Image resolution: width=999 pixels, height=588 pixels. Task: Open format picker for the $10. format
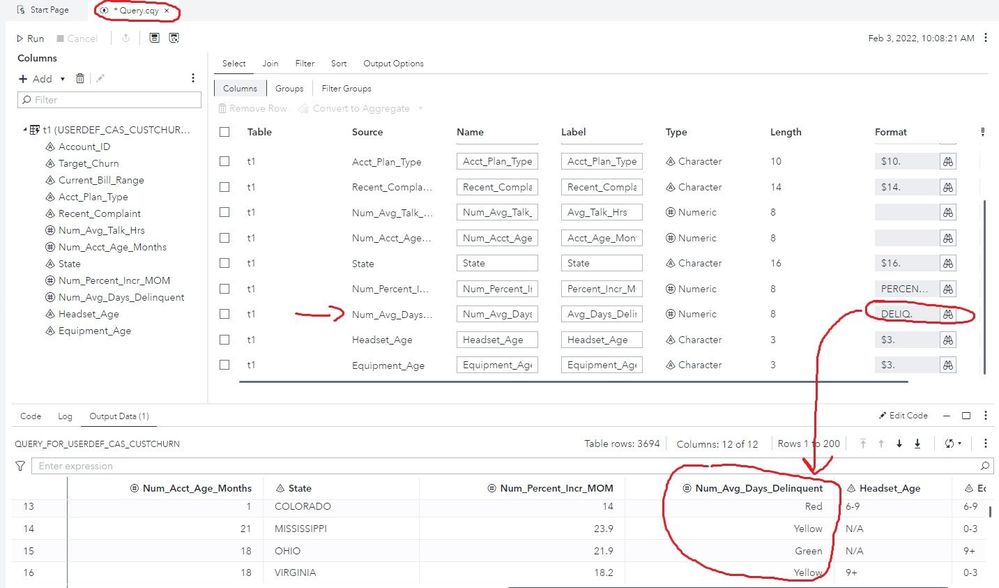(x=946, y=161)
